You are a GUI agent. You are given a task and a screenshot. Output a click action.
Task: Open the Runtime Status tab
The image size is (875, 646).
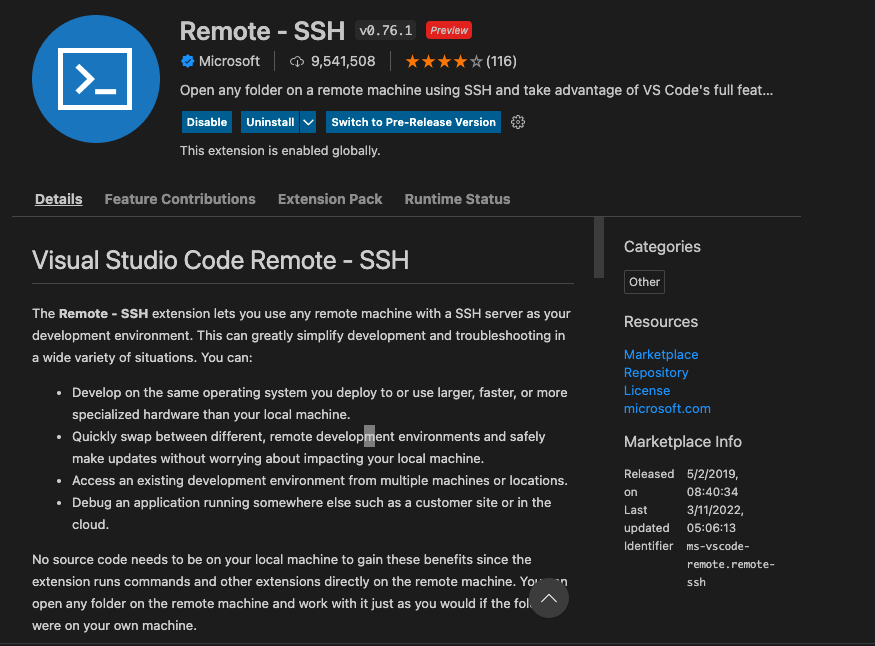(x=457, y=199)
